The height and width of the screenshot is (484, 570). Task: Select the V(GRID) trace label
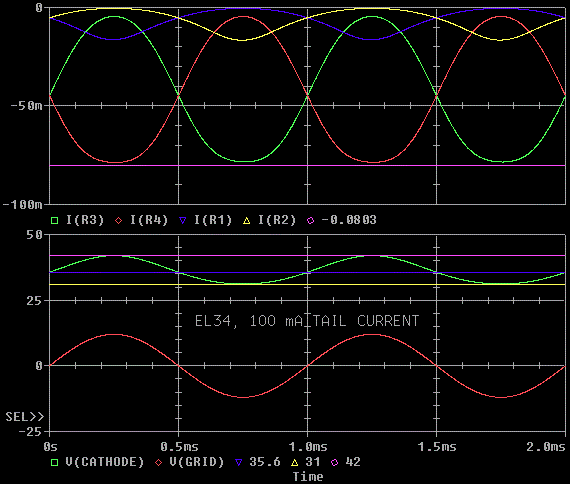coord(197,462)
